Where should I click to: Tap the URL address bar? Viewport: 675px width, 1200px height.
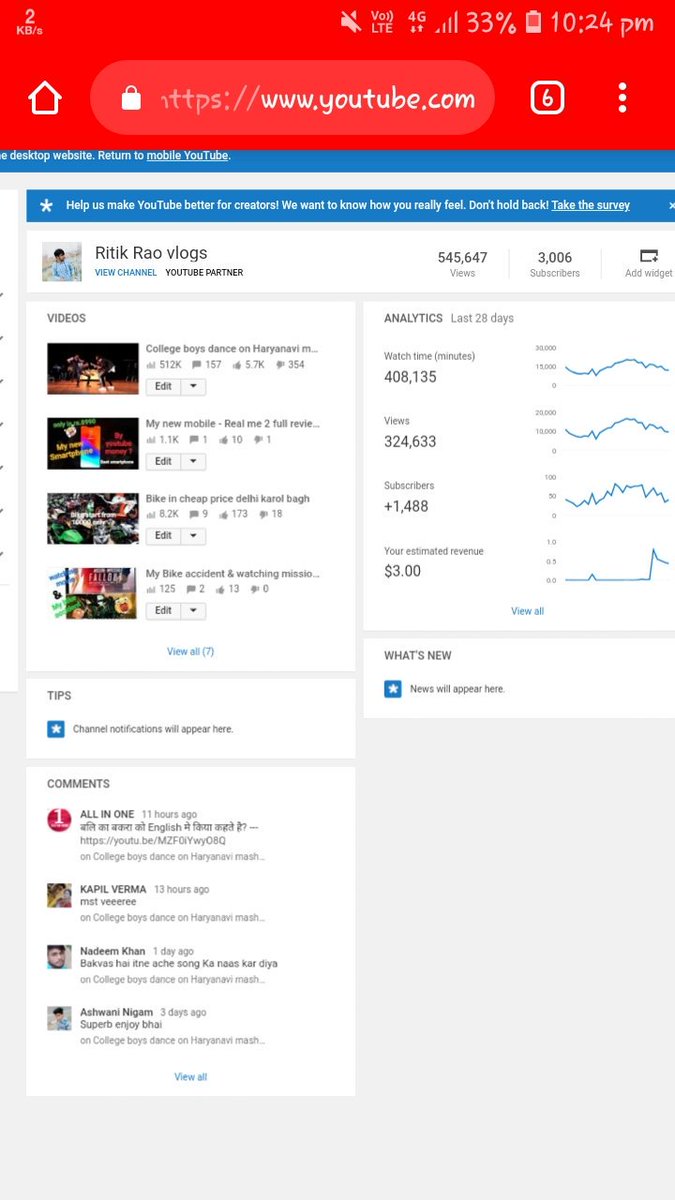tap(293, 98)
